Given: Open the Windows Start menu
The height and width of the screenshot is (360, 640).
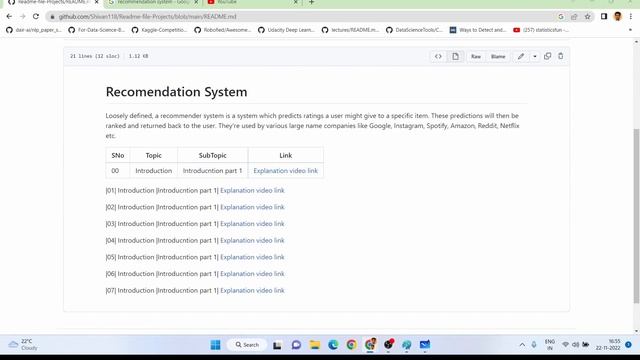Looking at the screenshot, I should (x=216, y=345).
